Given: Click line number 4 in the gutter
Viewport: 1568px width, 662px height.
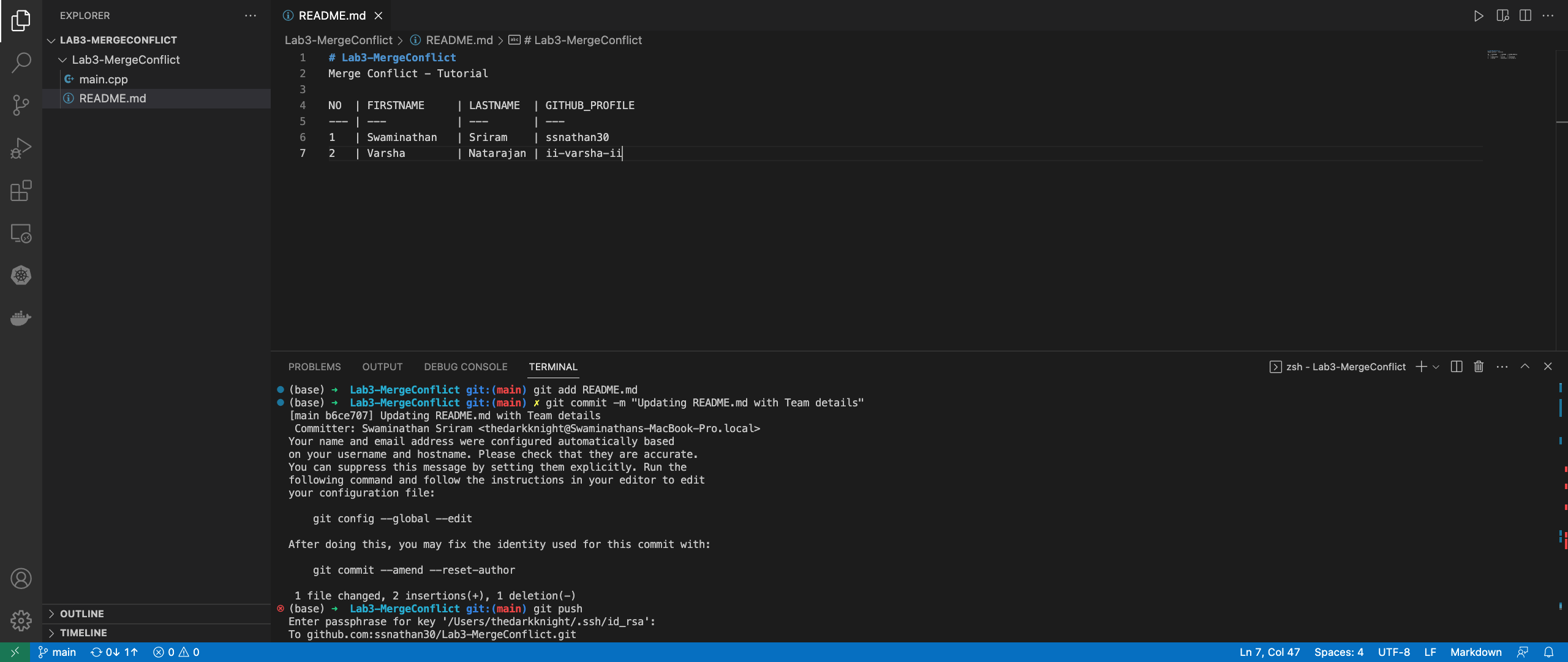Looking at the screenshot, I should point(303,105).
